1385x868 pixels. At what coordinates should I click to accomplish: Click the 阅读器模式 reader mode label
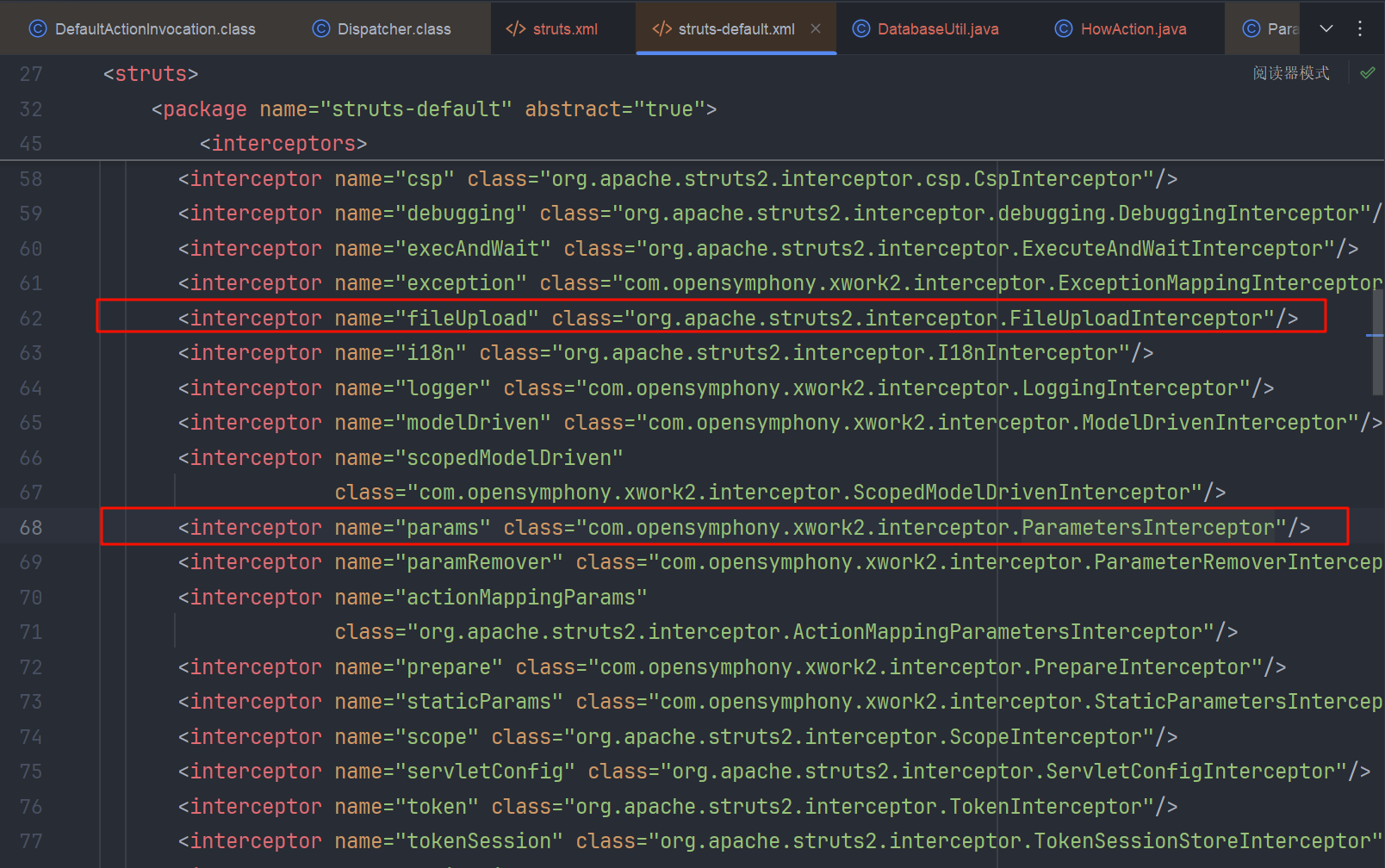coord(1291,73)
